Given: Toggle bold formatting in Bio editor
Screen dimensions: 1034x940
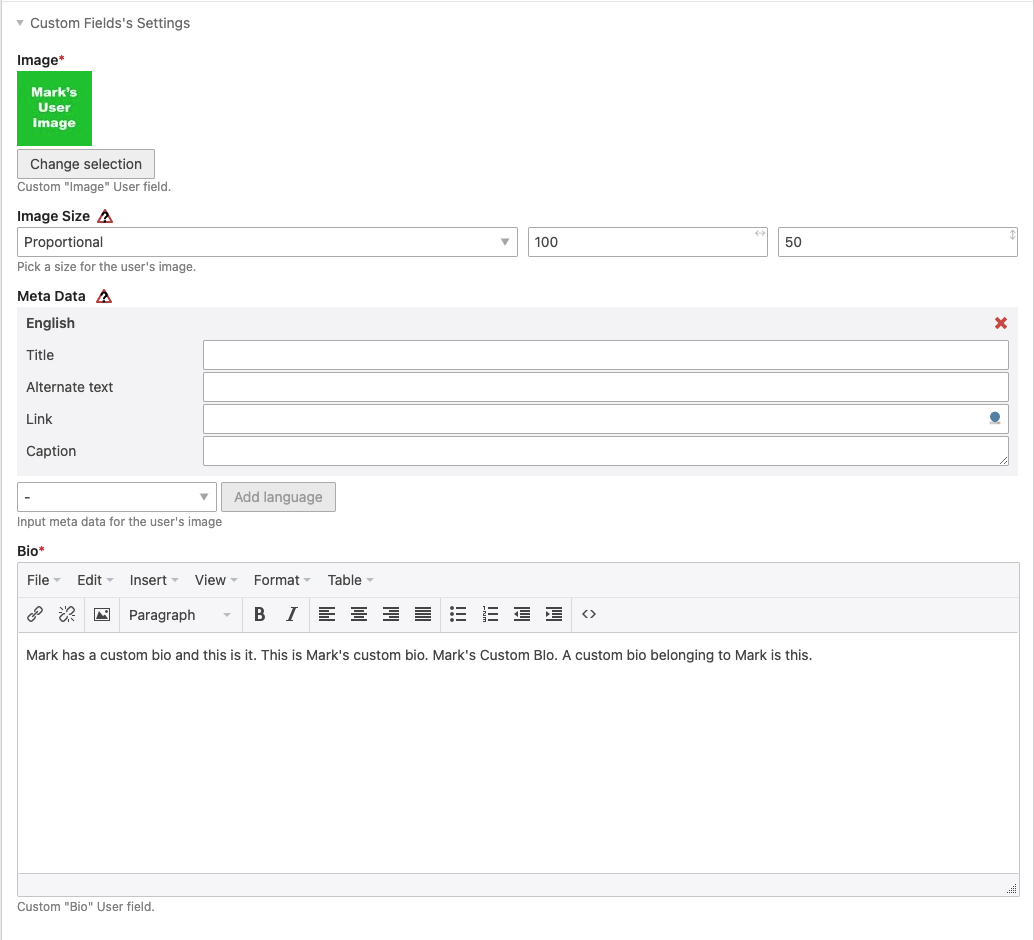Looking at the screenshot, I should click(x=260, y=615).
